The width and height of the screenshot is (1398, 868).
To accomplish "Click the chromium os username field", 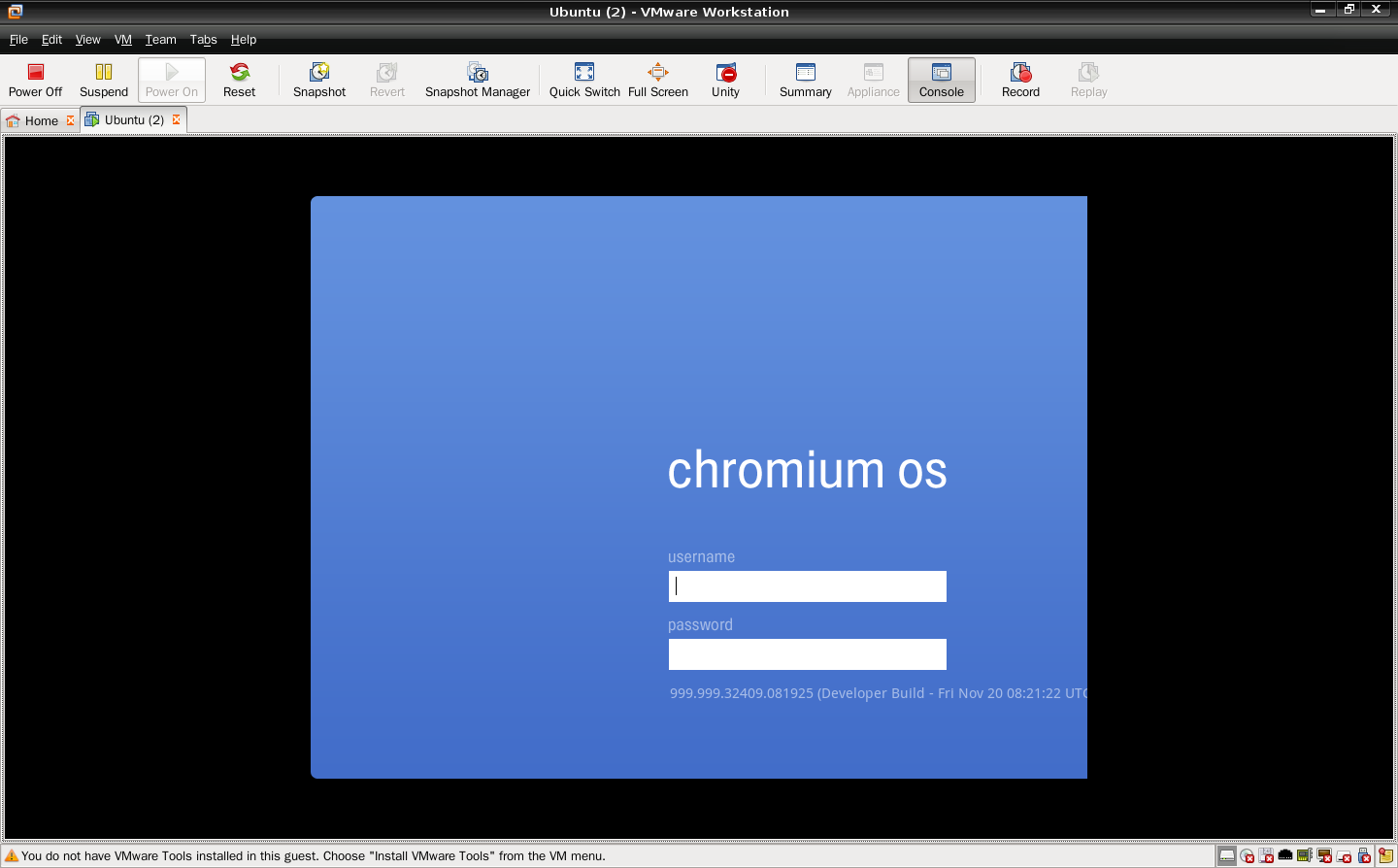I will [x=807, y=585].
